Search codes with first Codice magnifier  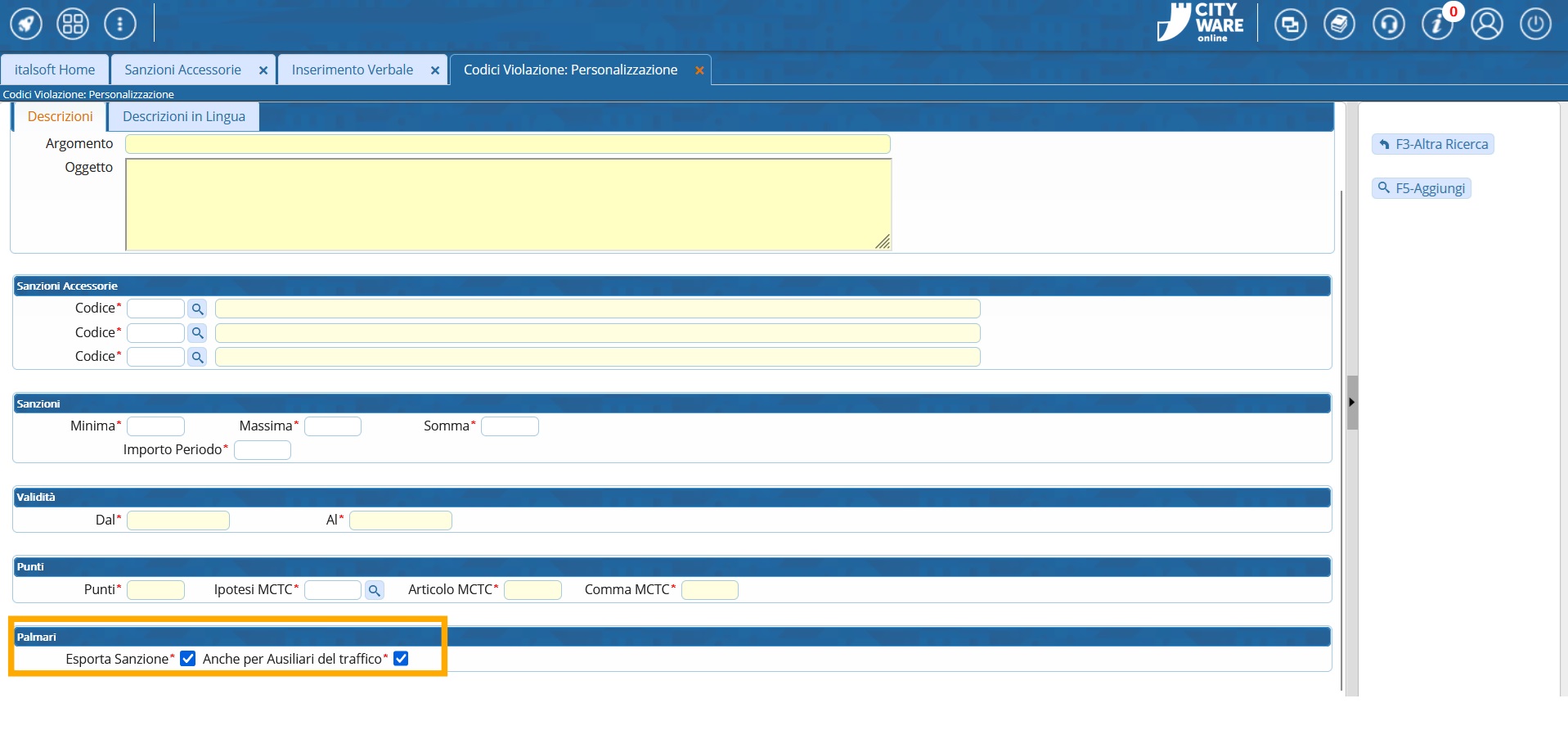pyautogui.click(x=197, y=309)
